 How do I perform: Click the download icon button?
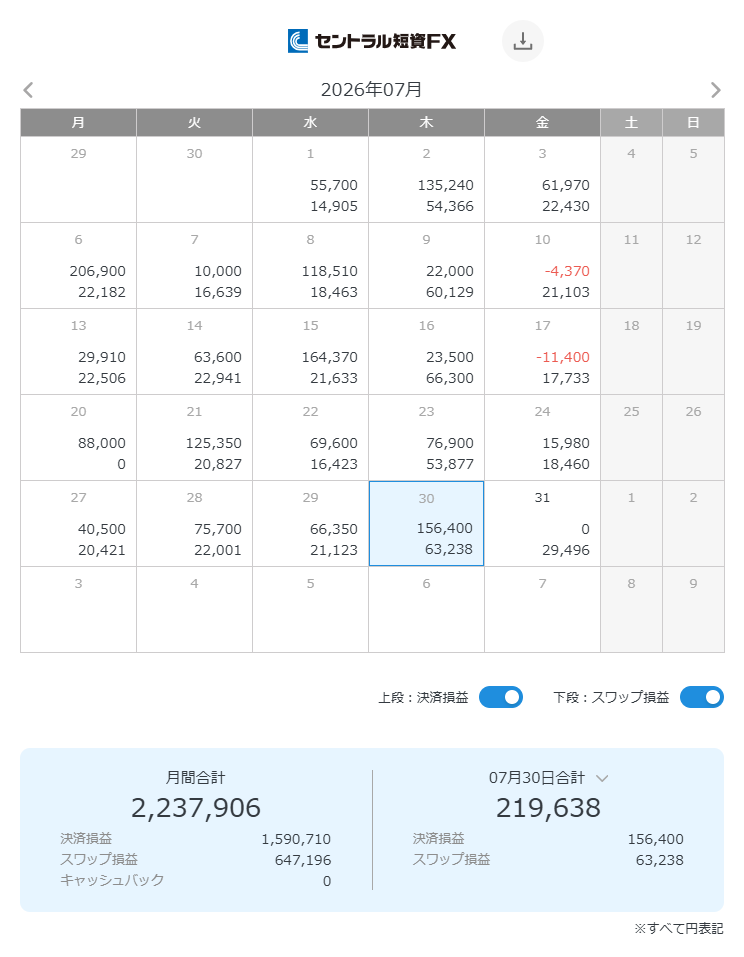[x=522, y=41]
